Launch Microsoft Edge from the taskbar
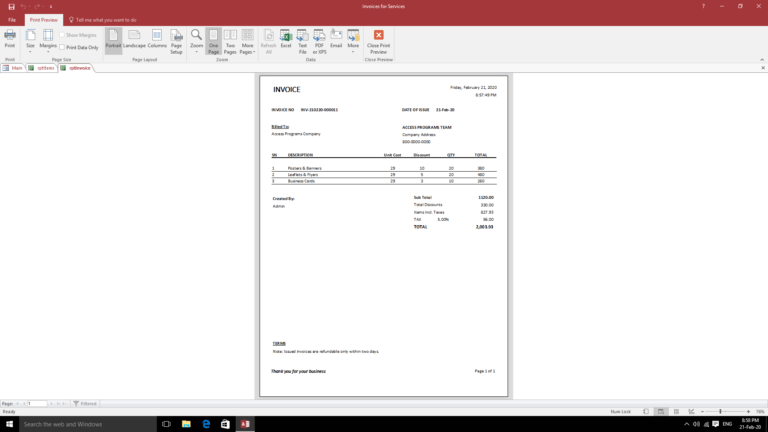 [x=206, y=424]
